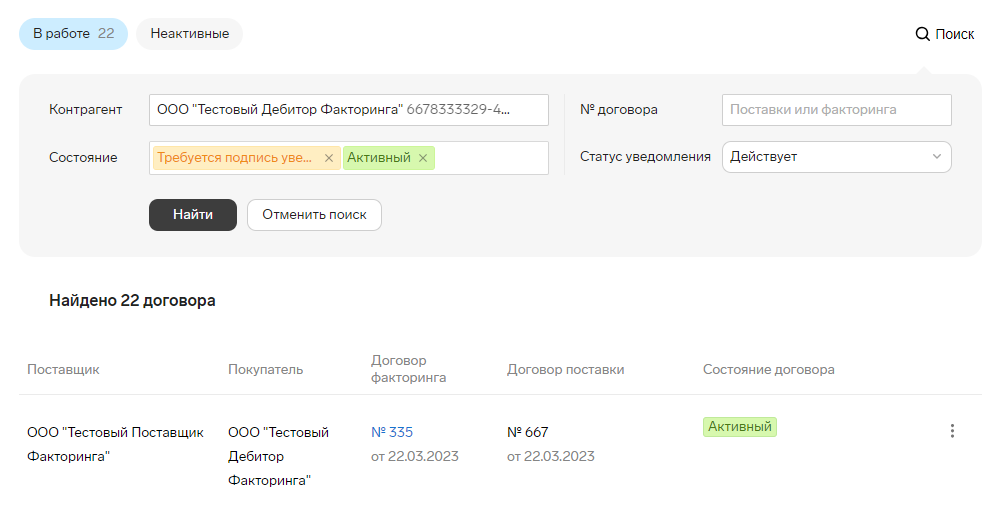The image size is (1001, 506).
Task: Select the orange 'Требуется подпись' tag
Action: (x=235, y=158)
